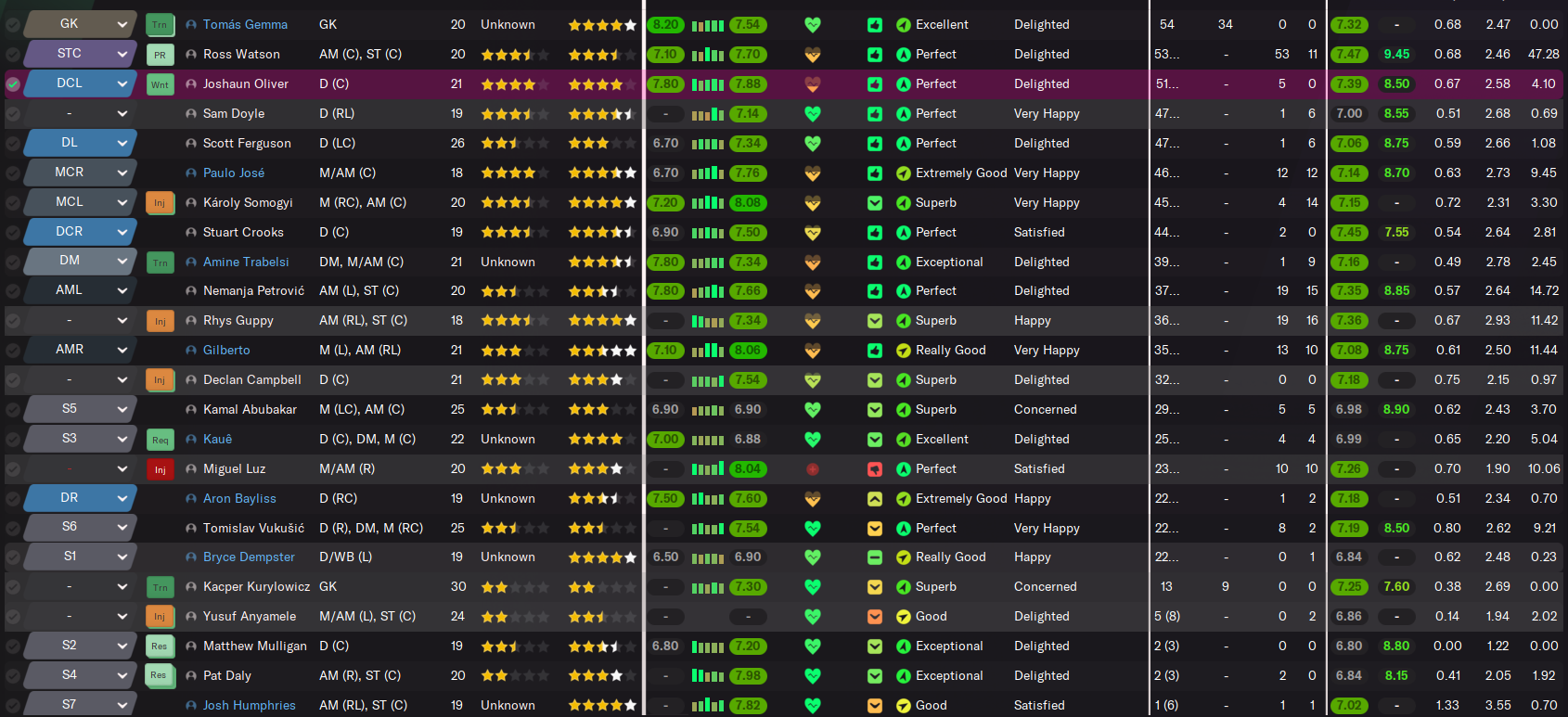The height and width of the screenshot is (717, 1568).
Task: Deselect the checked tick for Joshaun Oliver
Action: [13, 84]
